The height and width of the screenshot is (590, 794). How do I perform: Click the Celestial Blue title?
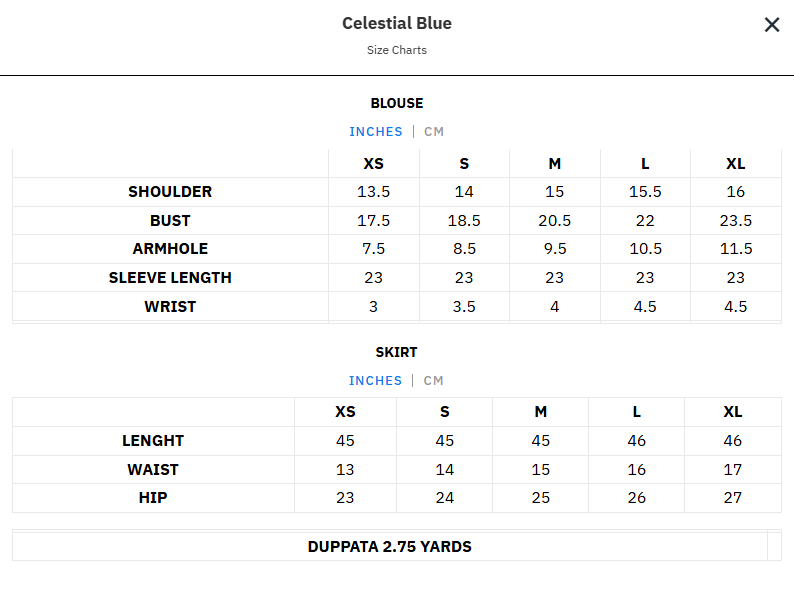click(397, 23)
